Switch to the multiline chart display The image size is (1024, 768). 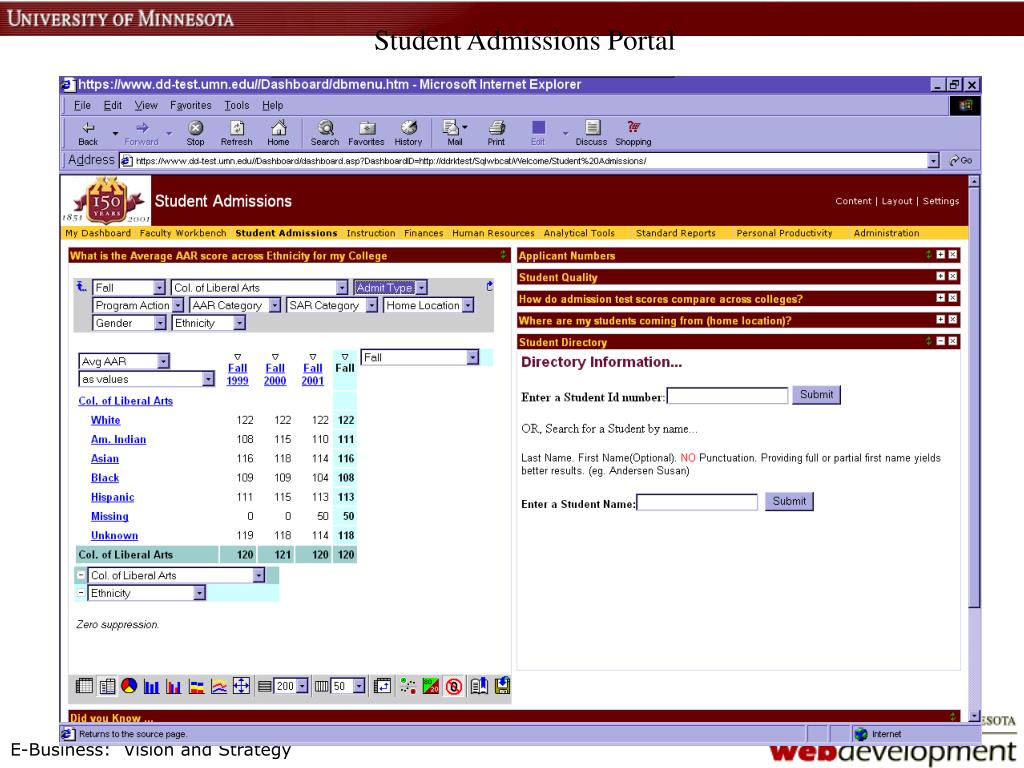point(219,686)
